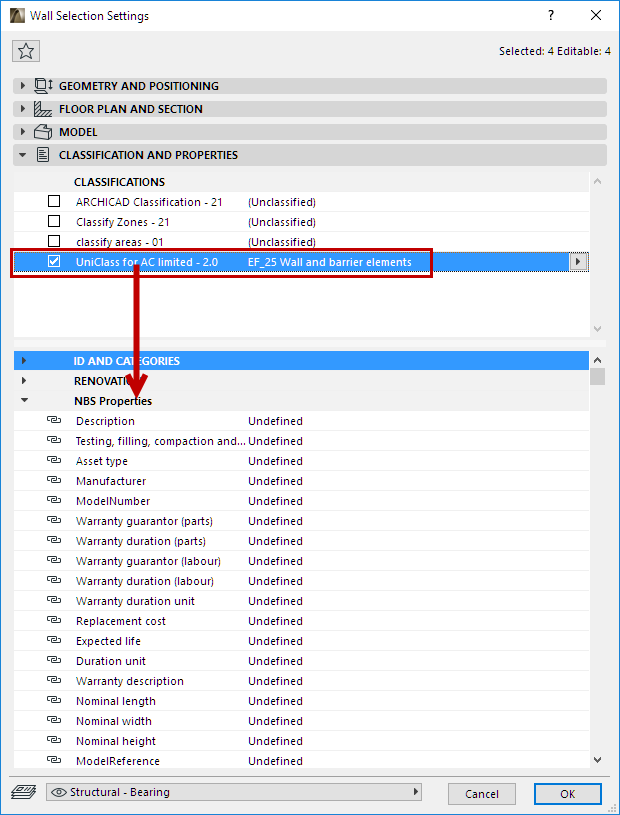Select the ModelReference property row label
This screenshot has height=815, width=620.
118,761
